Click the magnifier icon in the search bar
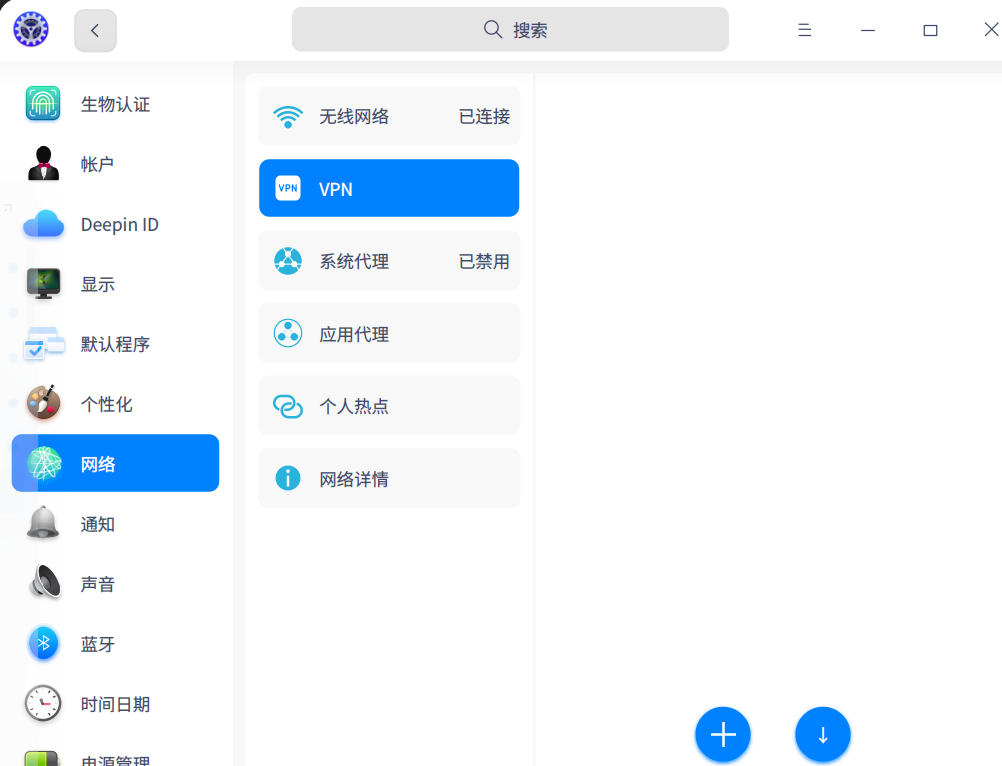The image size is (1002, 766). coord(493,29)
